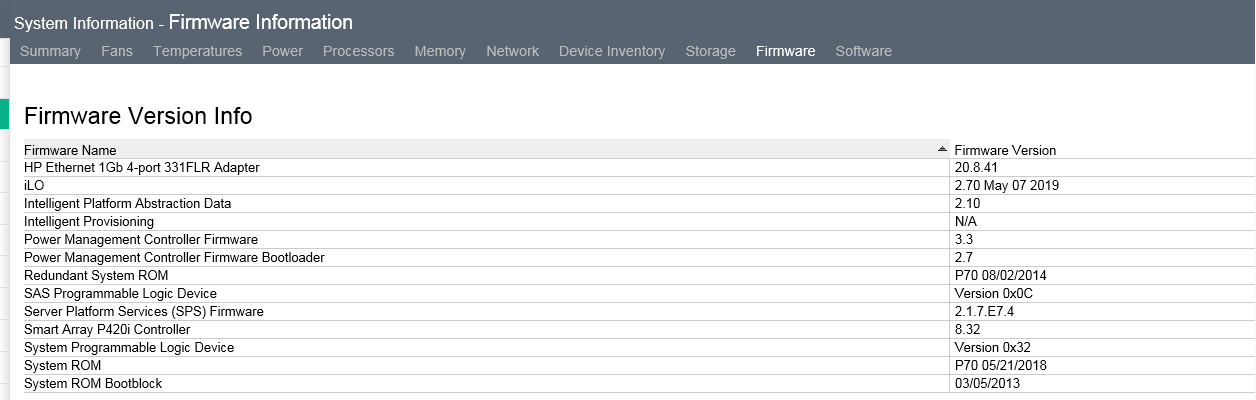Select the Smart Array P420i Controller row

(107, 330)
